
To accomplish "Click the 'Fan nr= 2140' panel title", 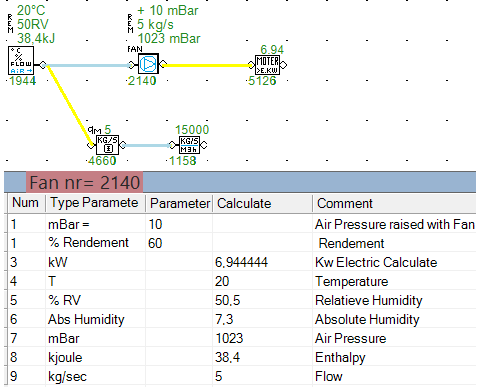I will point(85,183).
